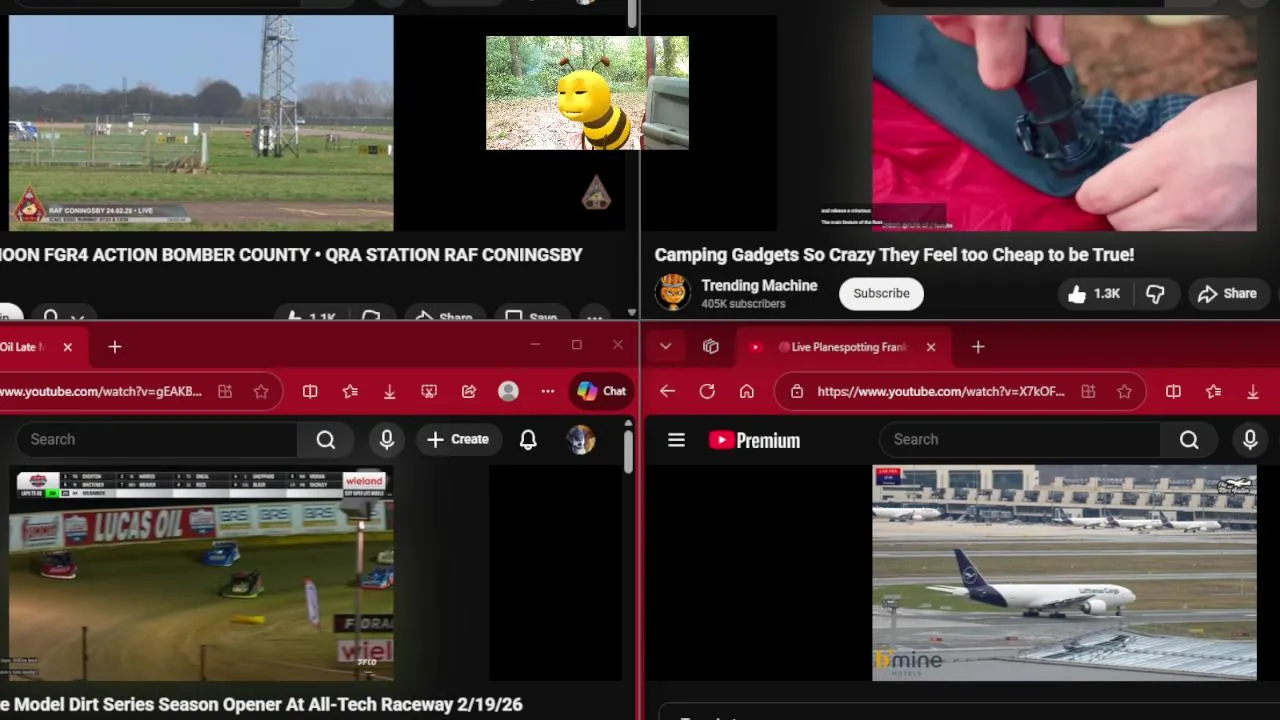Screen dimensions: 1280x720
Task: Close the Live Planespotting tab
Action: (x=931, y=347)
